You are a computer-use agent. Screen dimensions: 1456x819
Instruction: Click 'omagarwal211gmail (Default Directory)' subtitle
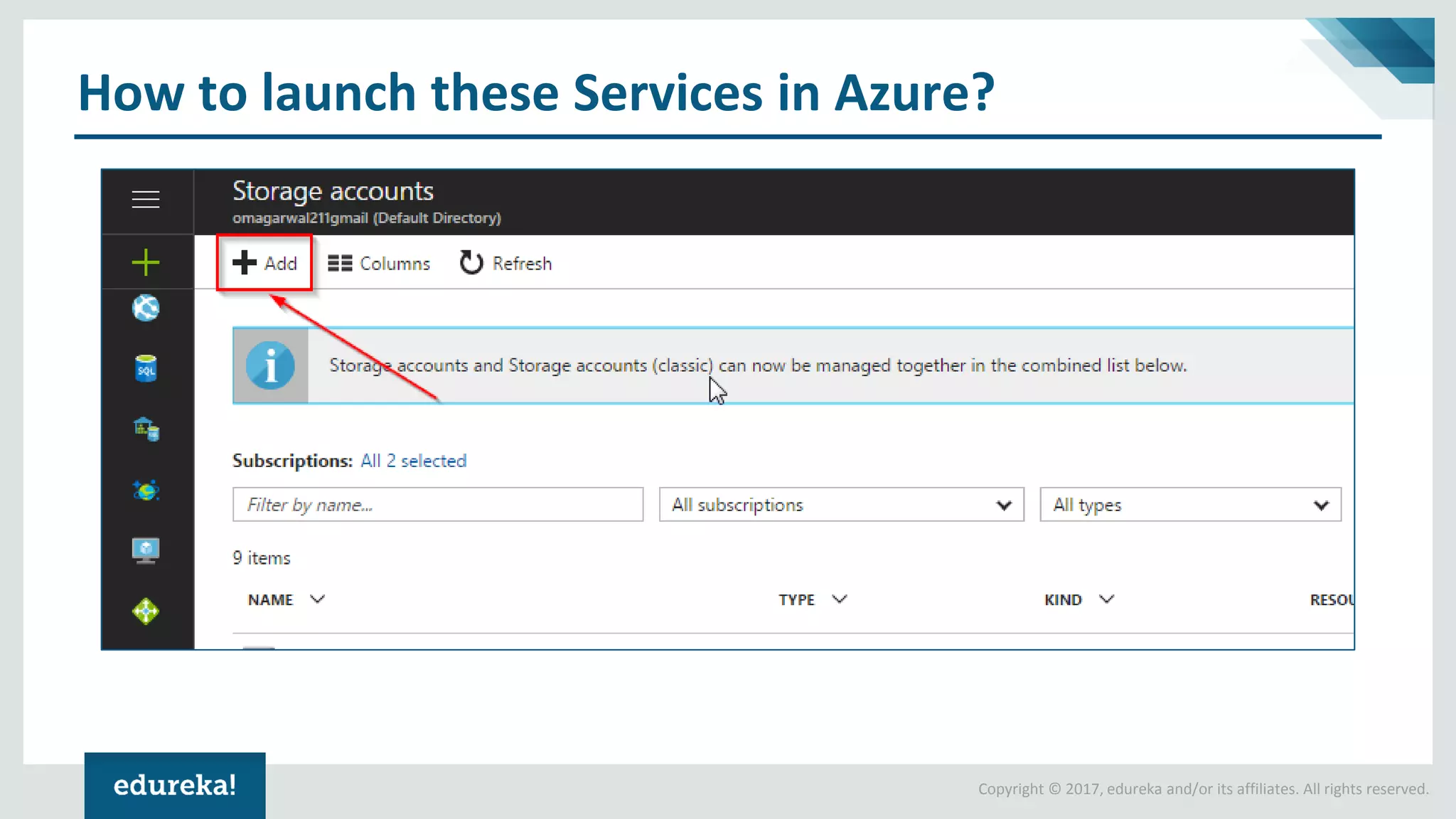pos(367,218)
